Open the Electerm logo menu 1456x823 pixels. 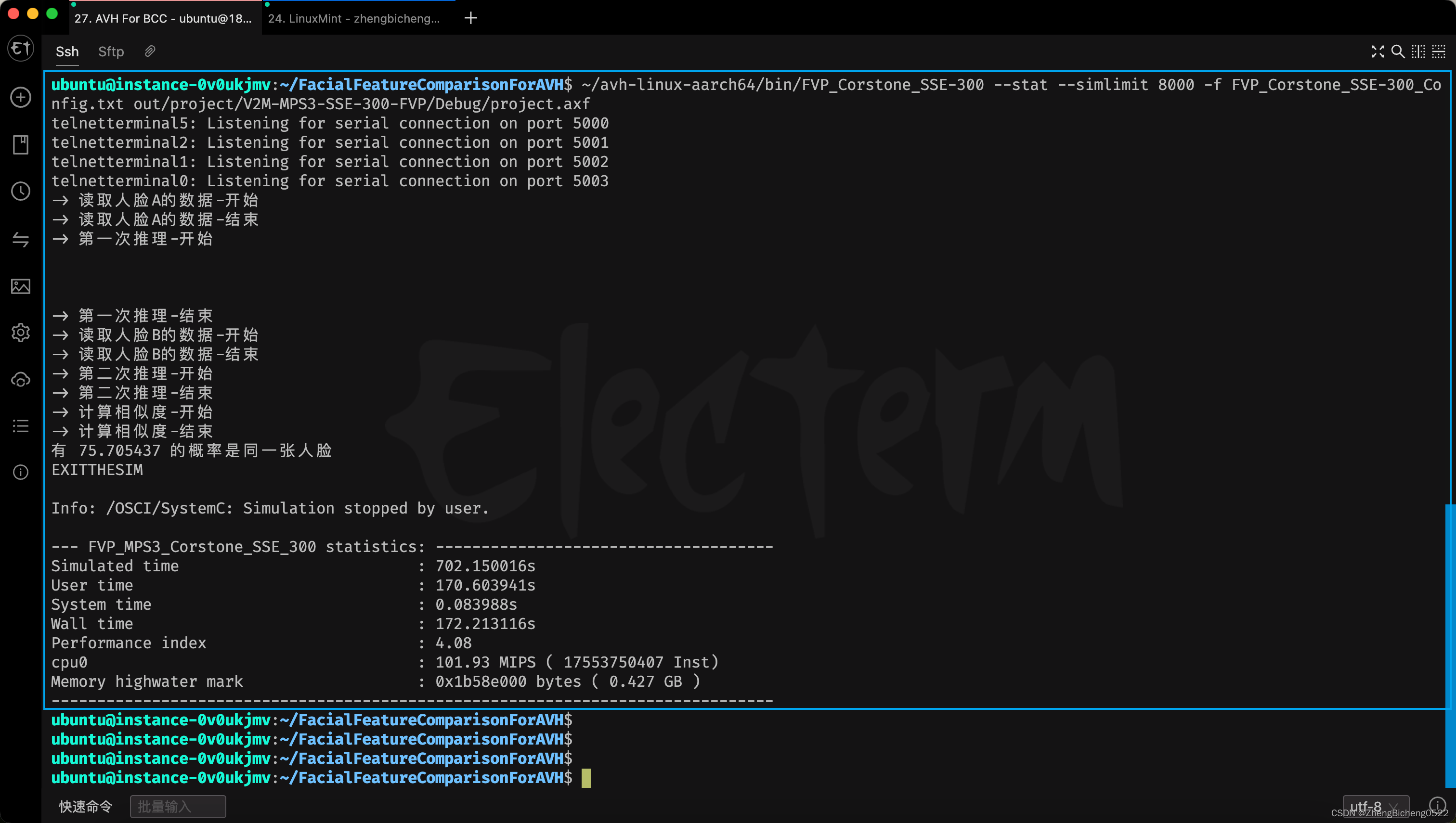(21, 49)
